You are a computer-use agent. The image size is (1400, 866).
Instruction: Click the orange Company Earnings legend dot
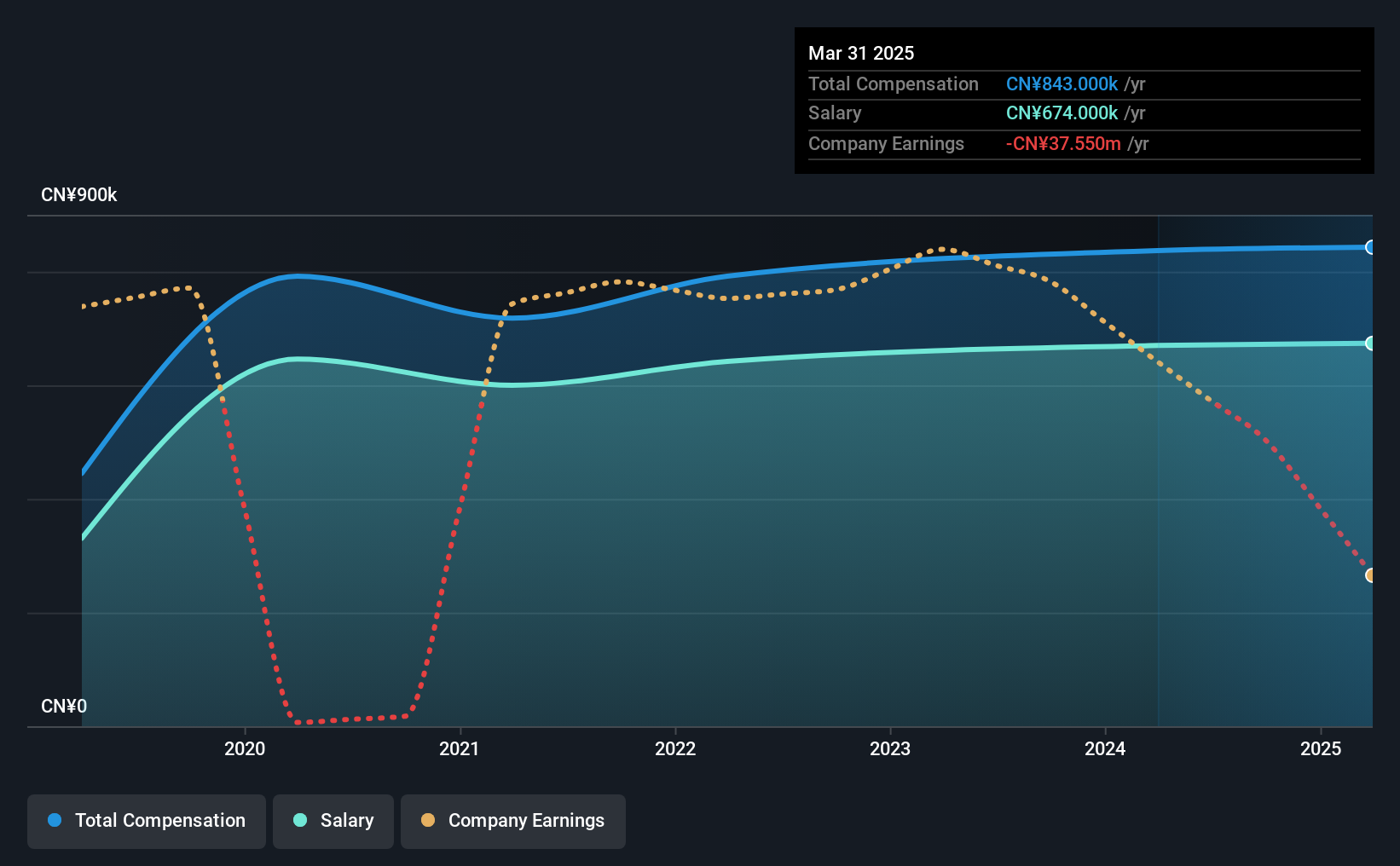[x=428, y=820]
